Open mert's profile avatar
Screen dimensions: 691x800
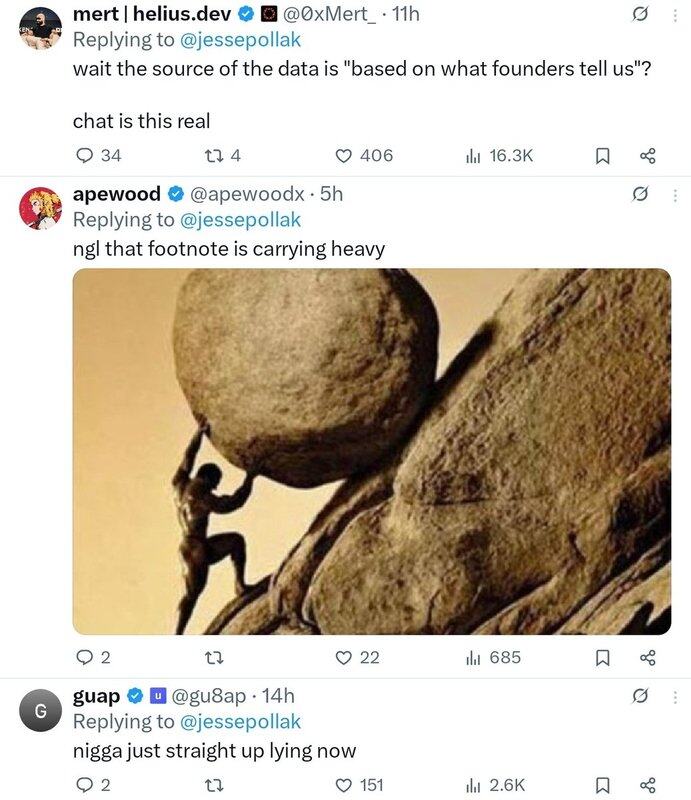click(x=40, y=29)
